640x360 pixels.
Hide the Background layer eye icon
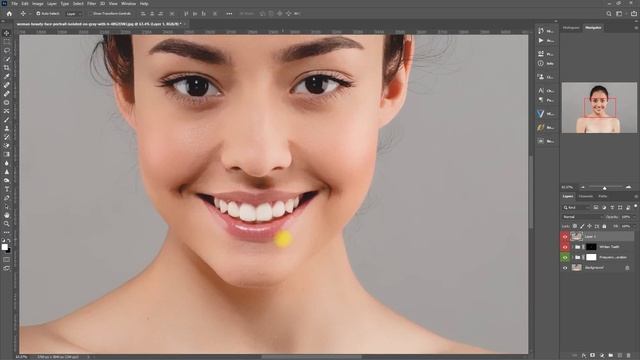565,268
